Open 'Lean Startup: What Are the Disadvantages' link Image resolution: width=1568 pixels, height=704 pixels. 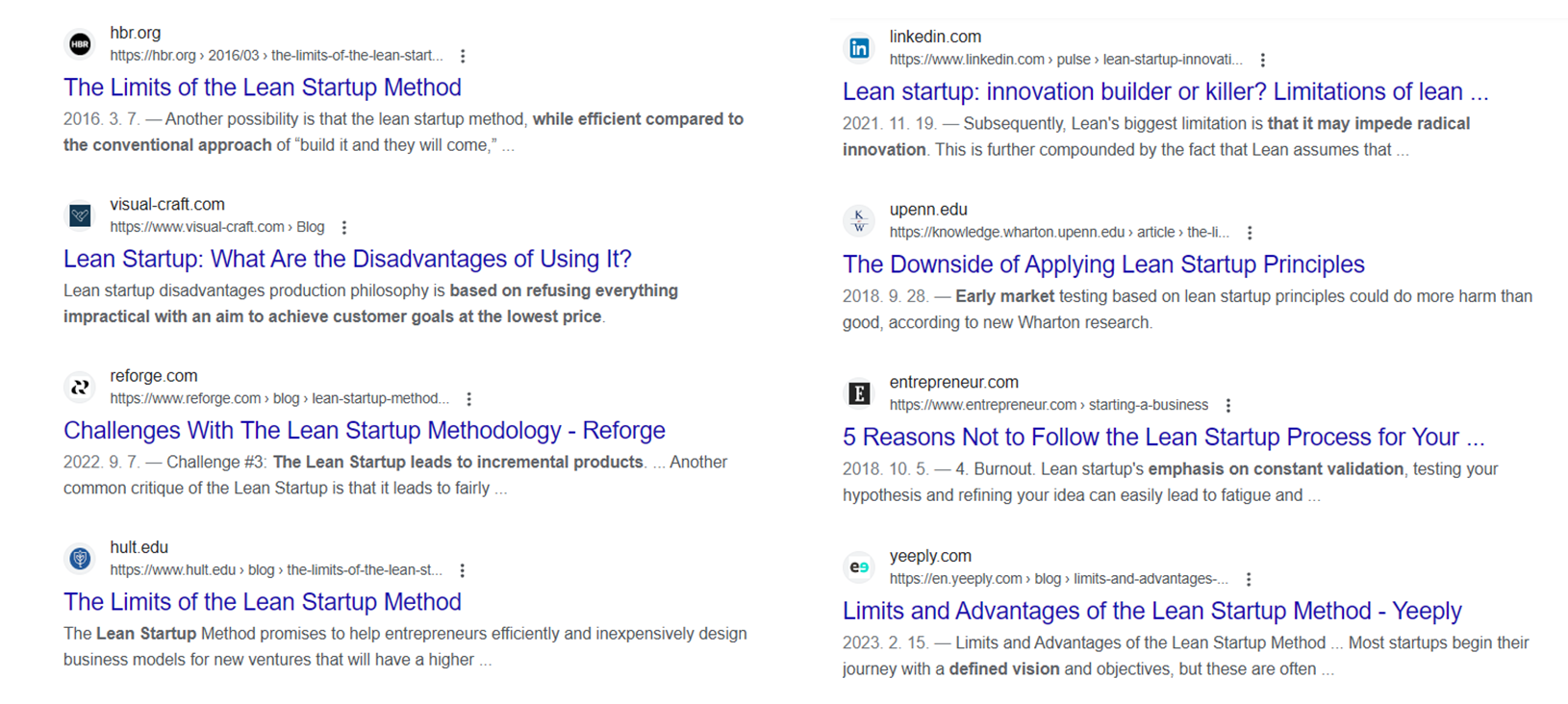[x=347, y=259]
